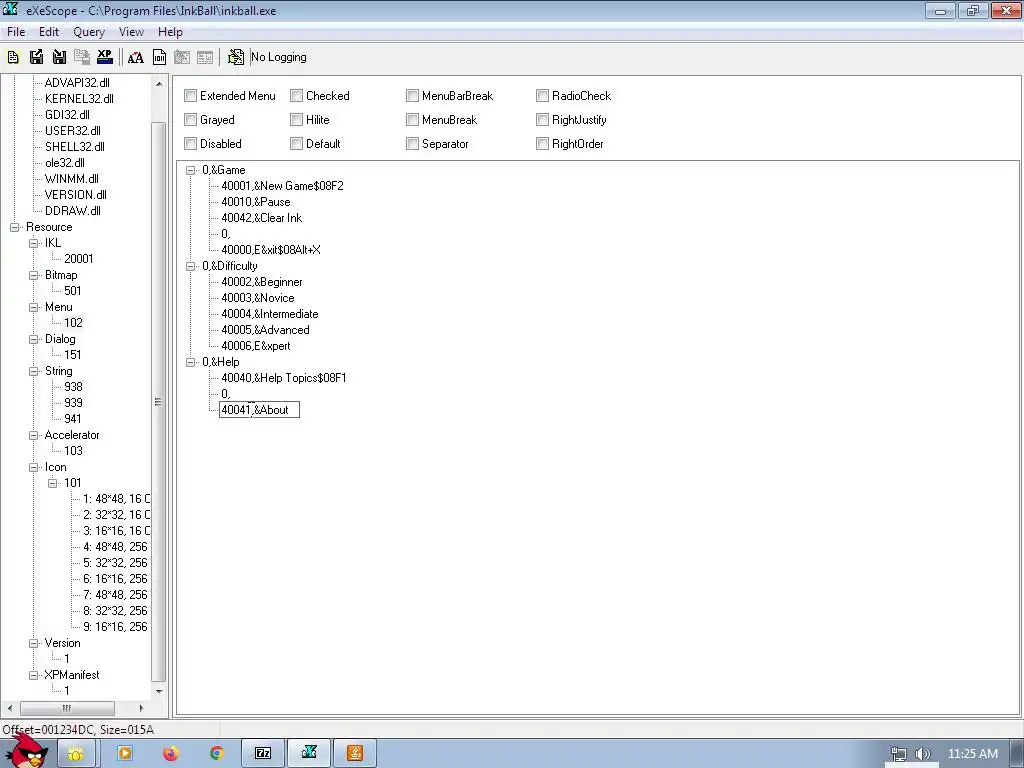The height and width of the screenshot is (768, 1024).
Task: Open the Help menu
Action: (x=170, y=32)
